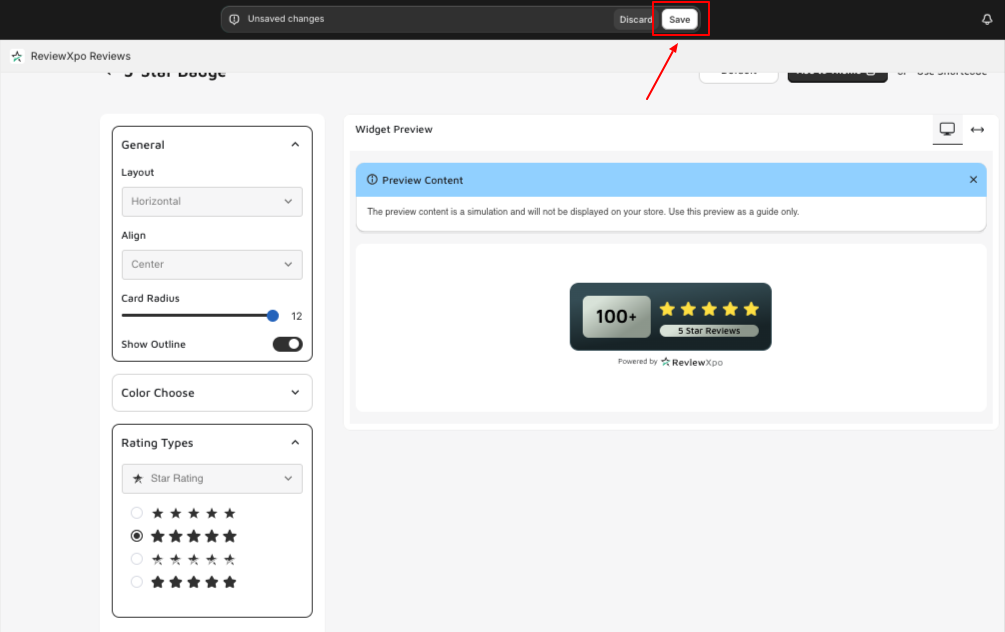Select the fourth star style radio button
Image resolution: width=1005 pixels, height=632 pixels.
pyautogui.click(x=137, y=582)
